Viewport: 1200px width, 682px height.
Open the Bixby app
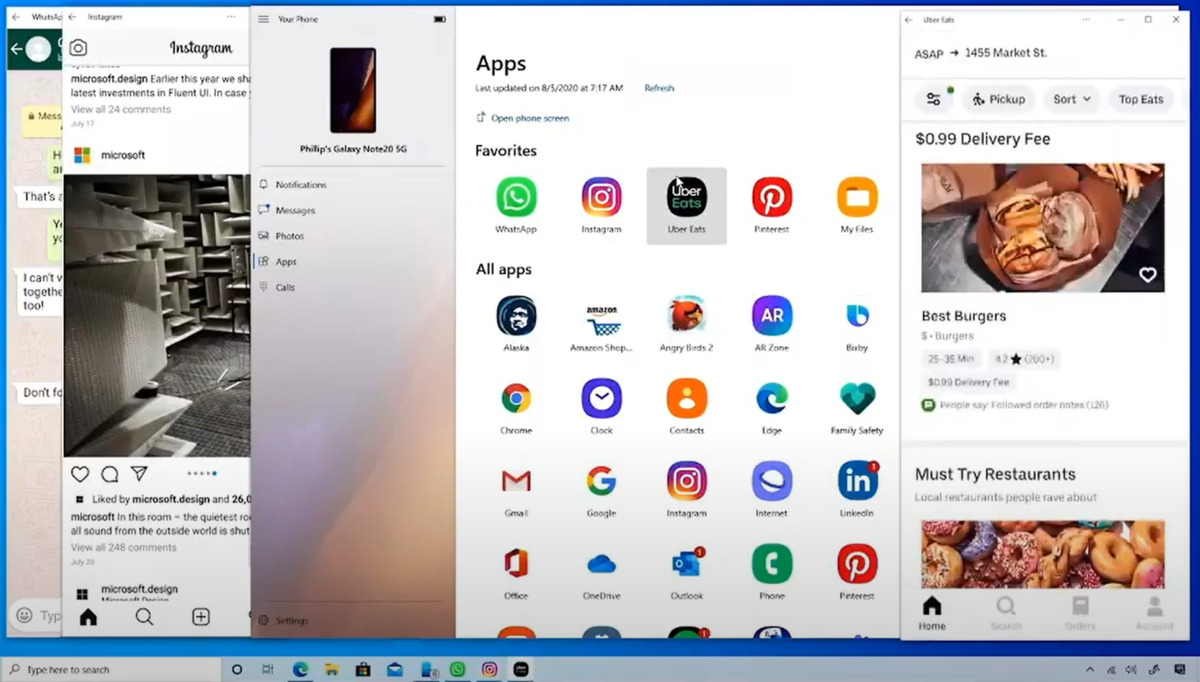(x=857, y=316)
